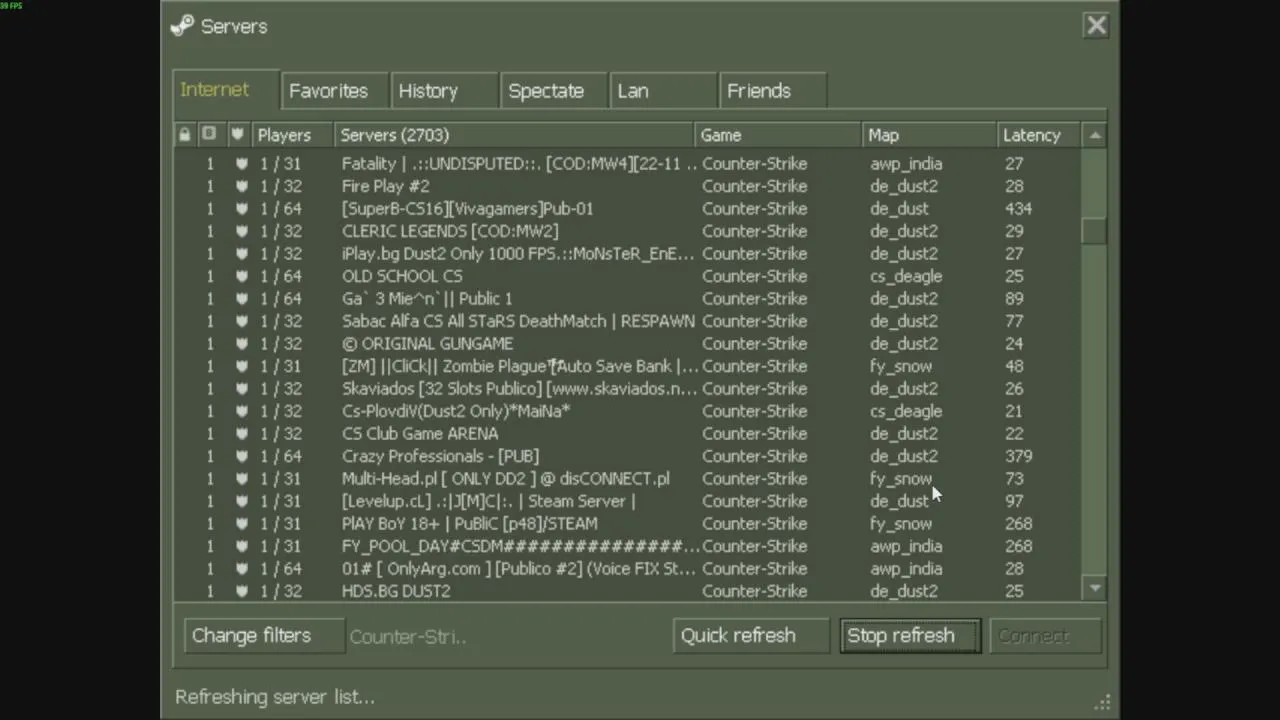
Task: Click the password lock column header icon
Action: click(x=184, y=134)
